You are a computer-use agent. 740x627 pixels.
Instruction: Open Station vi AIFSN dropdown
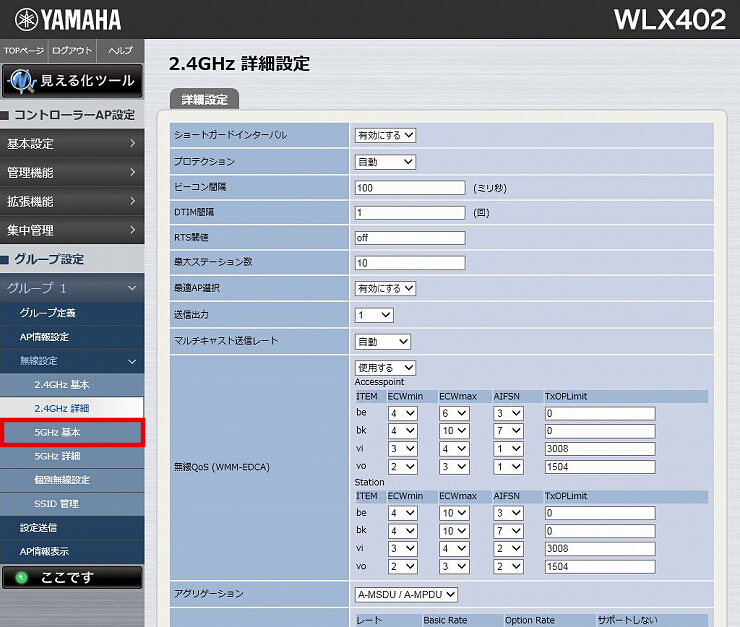pyautogui.click(x=508, y=549)
